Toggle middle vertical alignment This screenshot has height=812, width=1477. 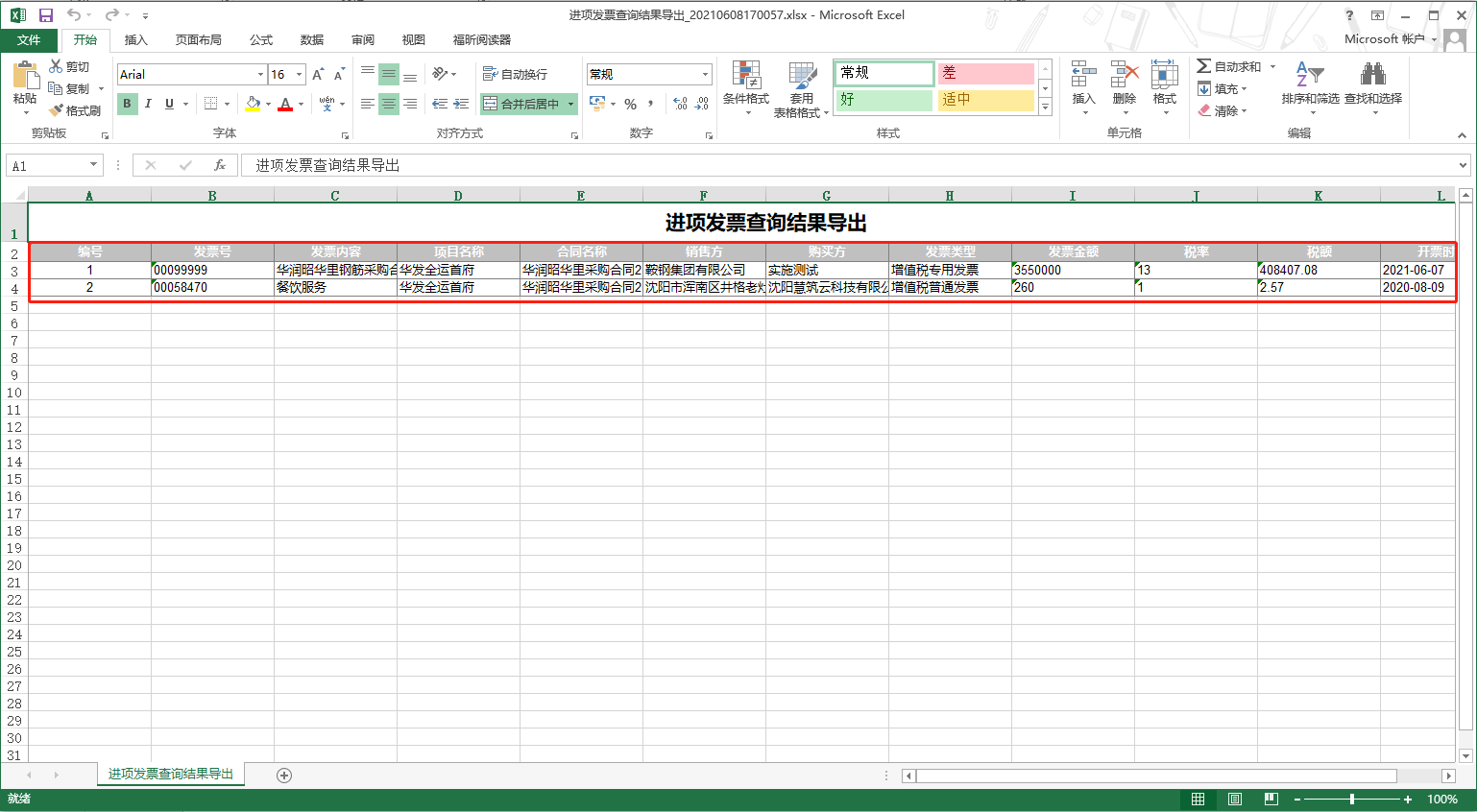(x=389, y=74)
